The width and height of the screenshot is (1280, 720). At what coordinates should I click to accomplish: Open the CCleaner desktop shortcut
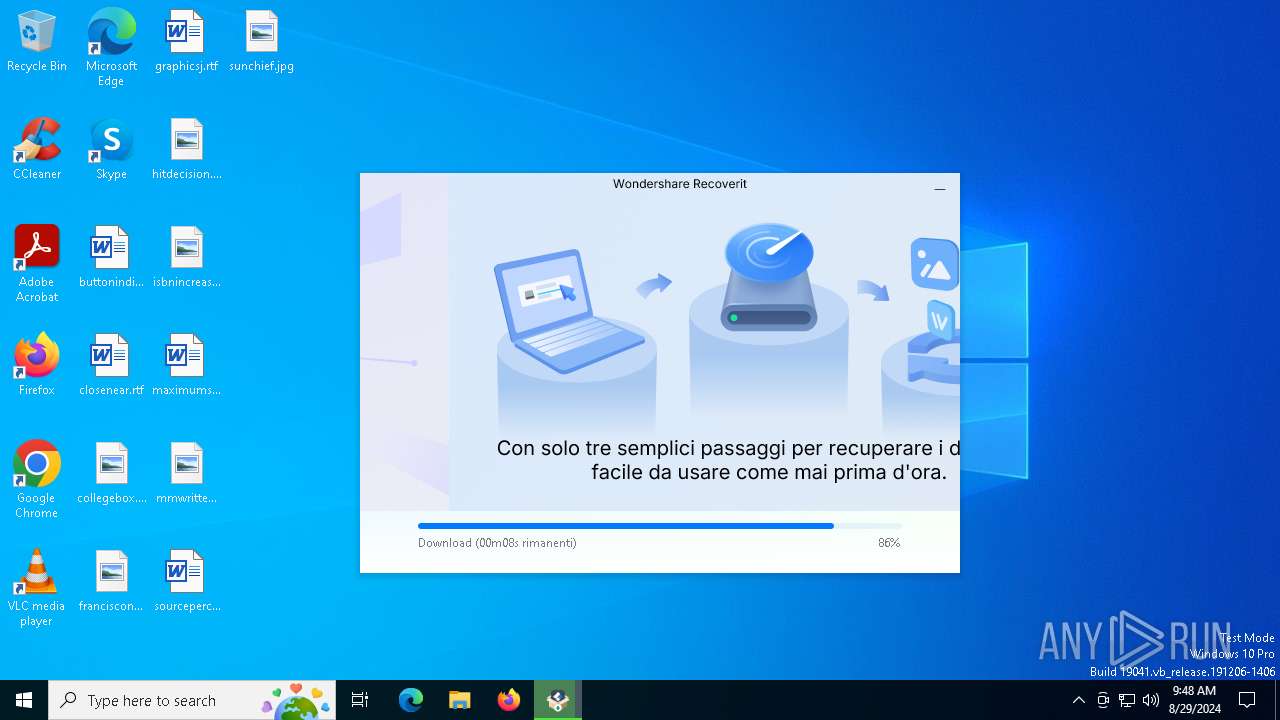(37, 150)
